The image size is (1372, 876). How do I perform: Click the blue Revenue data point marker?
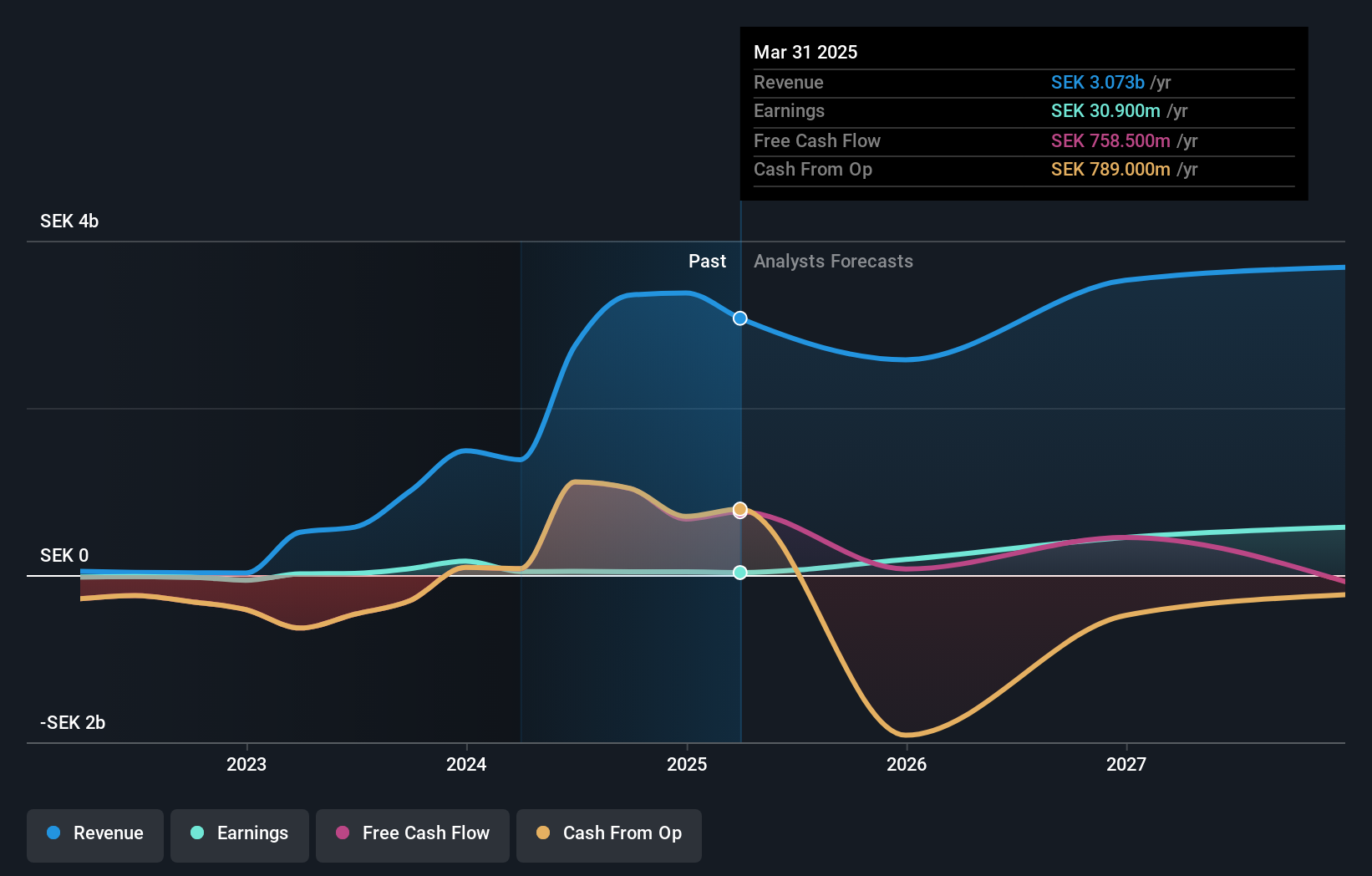[740, 318]
